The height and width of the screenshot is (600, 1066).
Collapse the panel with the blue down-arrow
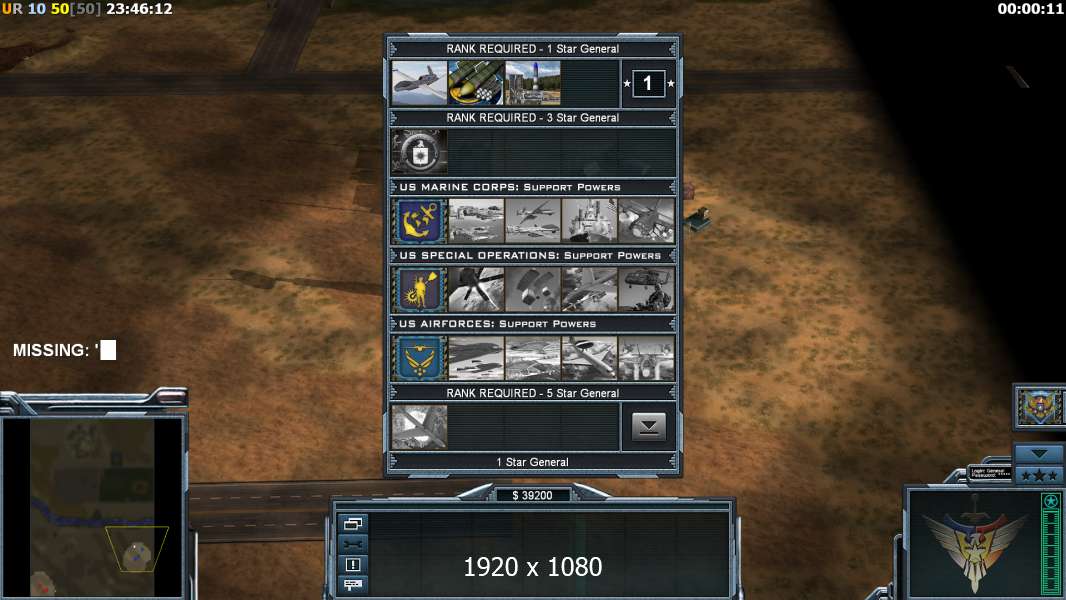1039,454
